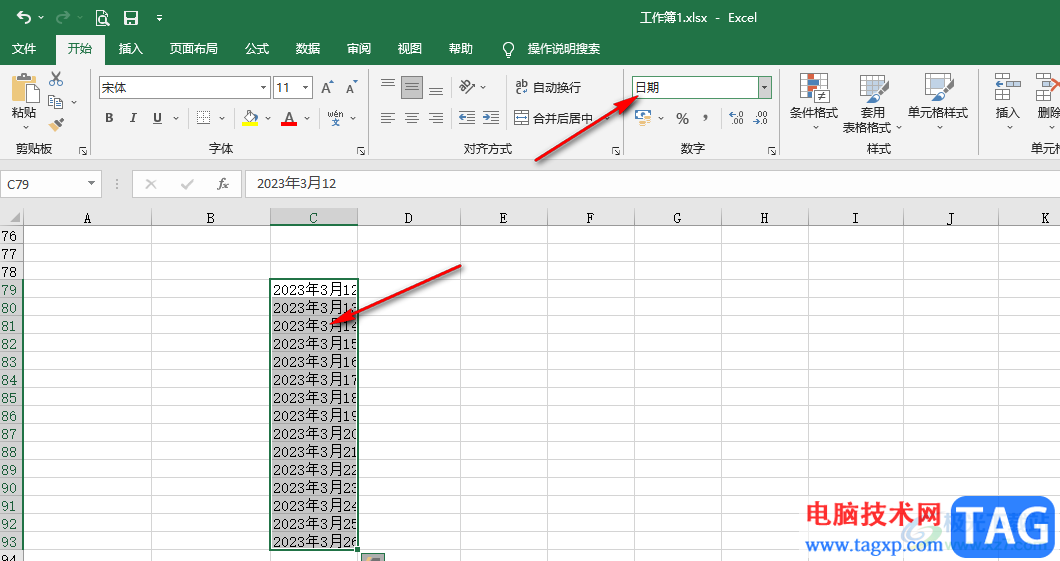
Task: Click Increase Font Size icon
Action: coord(327,88)
